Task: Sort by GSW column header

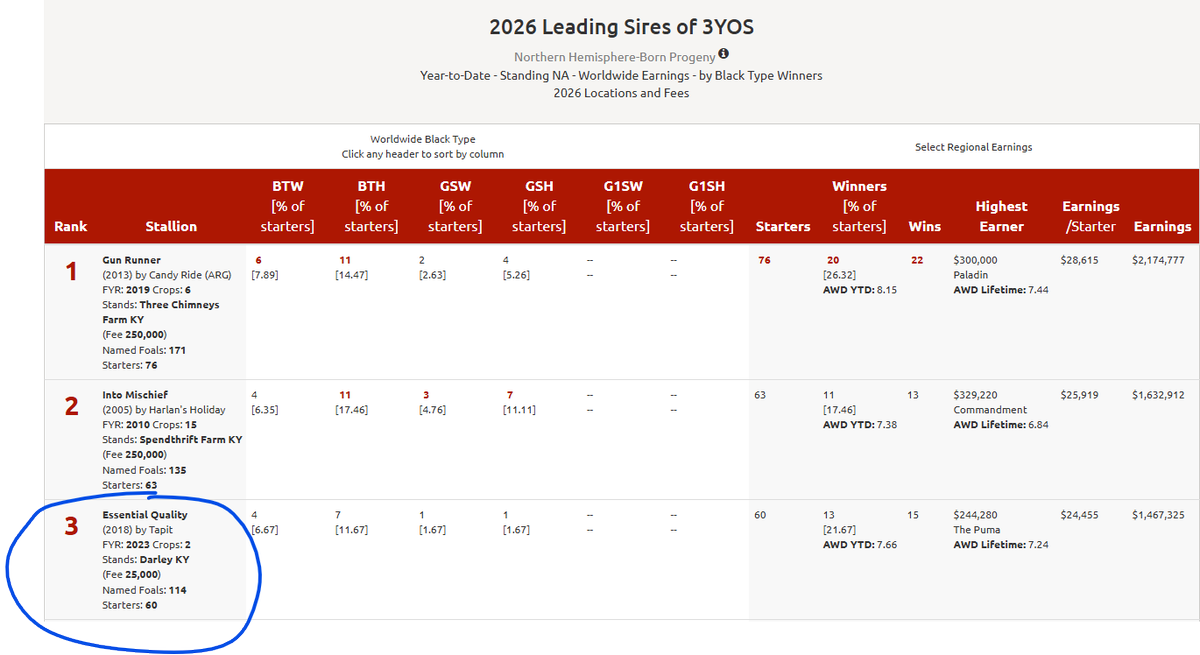Action: tap(455, 206)
